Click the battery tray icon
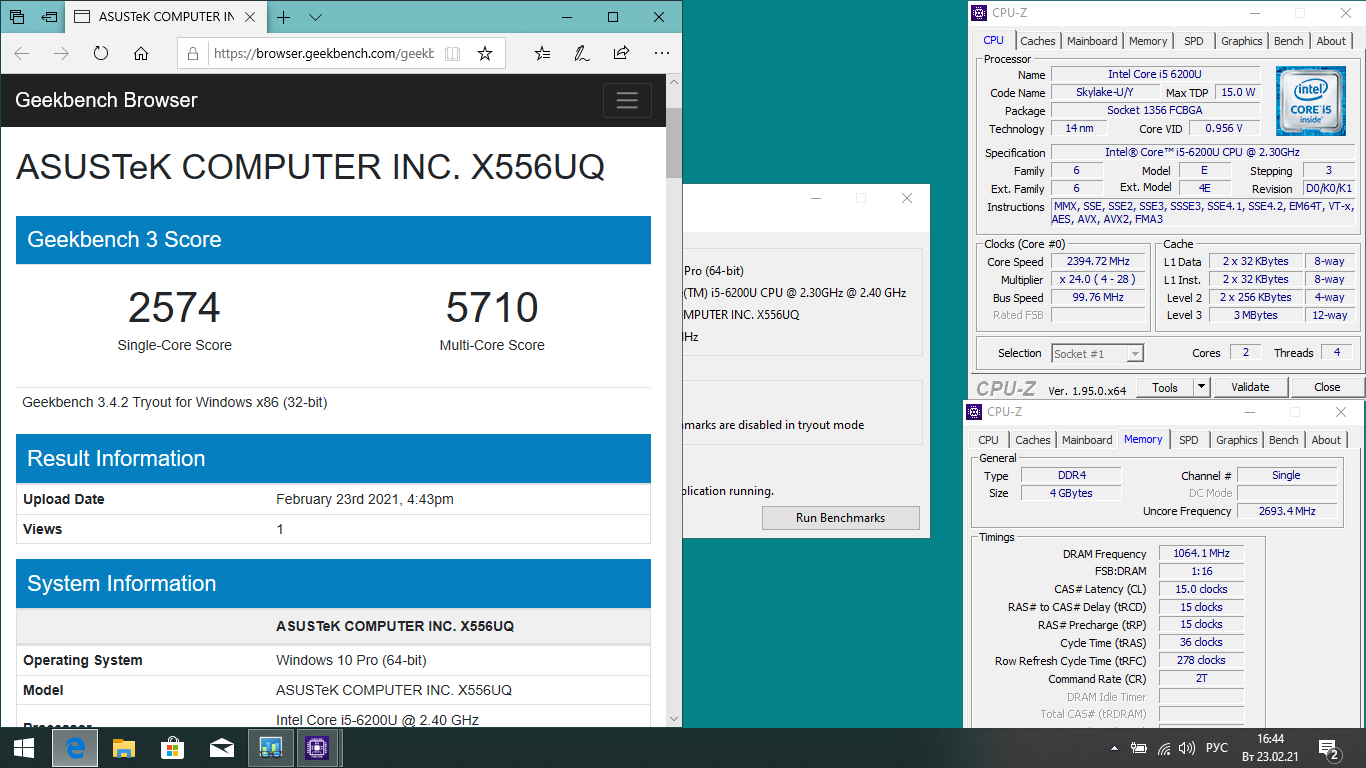Screen dimensions: 1366x768 1139,747
